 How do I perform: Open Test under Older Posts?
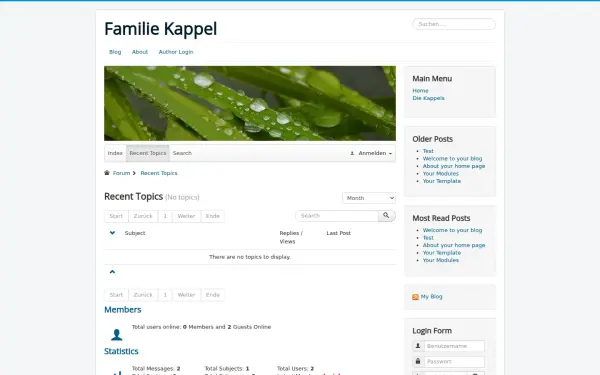[x=428, y=151]
